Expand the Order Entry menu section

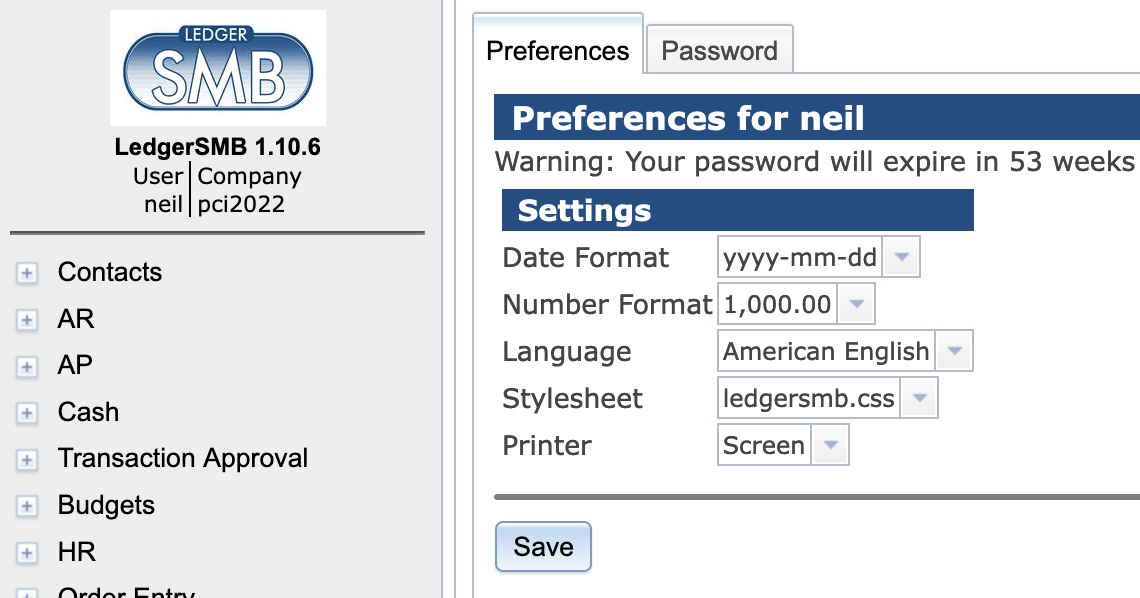[26, 592]
